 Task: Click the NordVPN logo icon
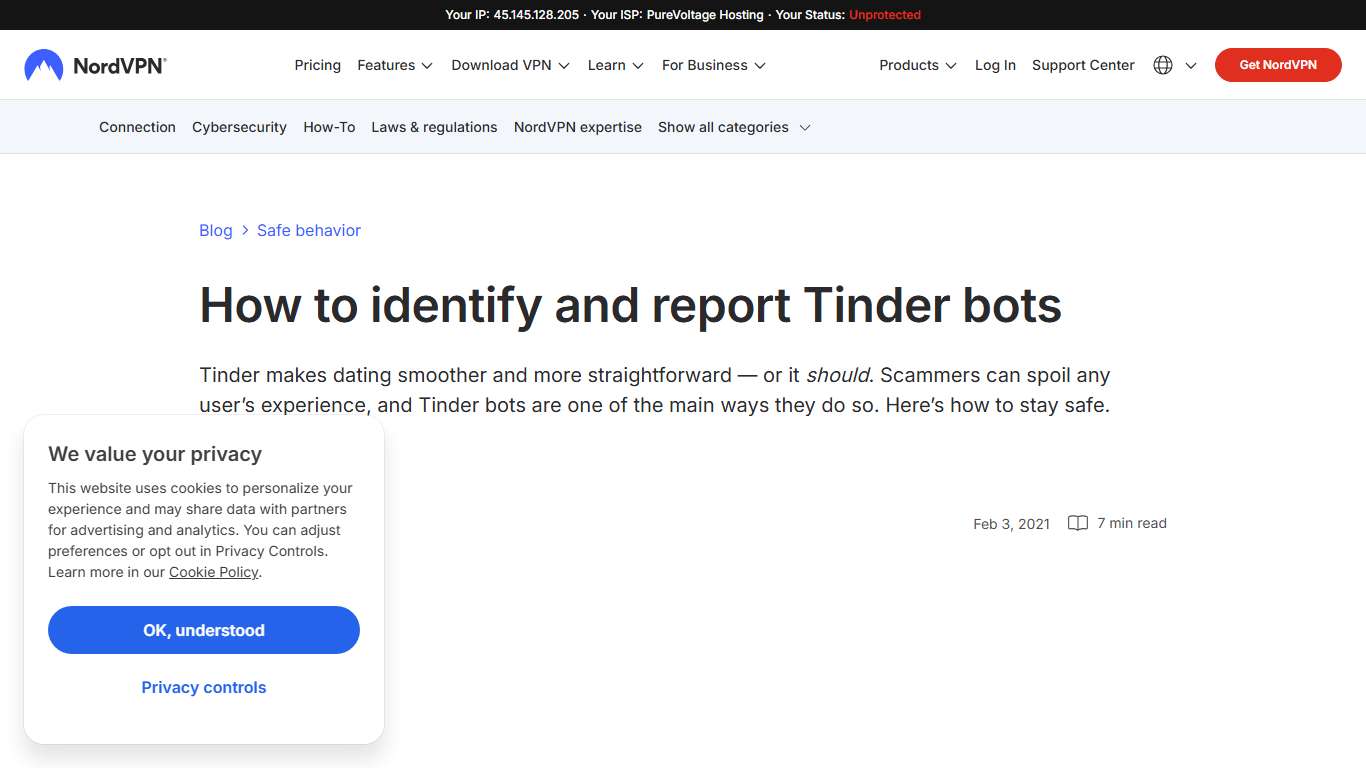click(x=42, y=64)
